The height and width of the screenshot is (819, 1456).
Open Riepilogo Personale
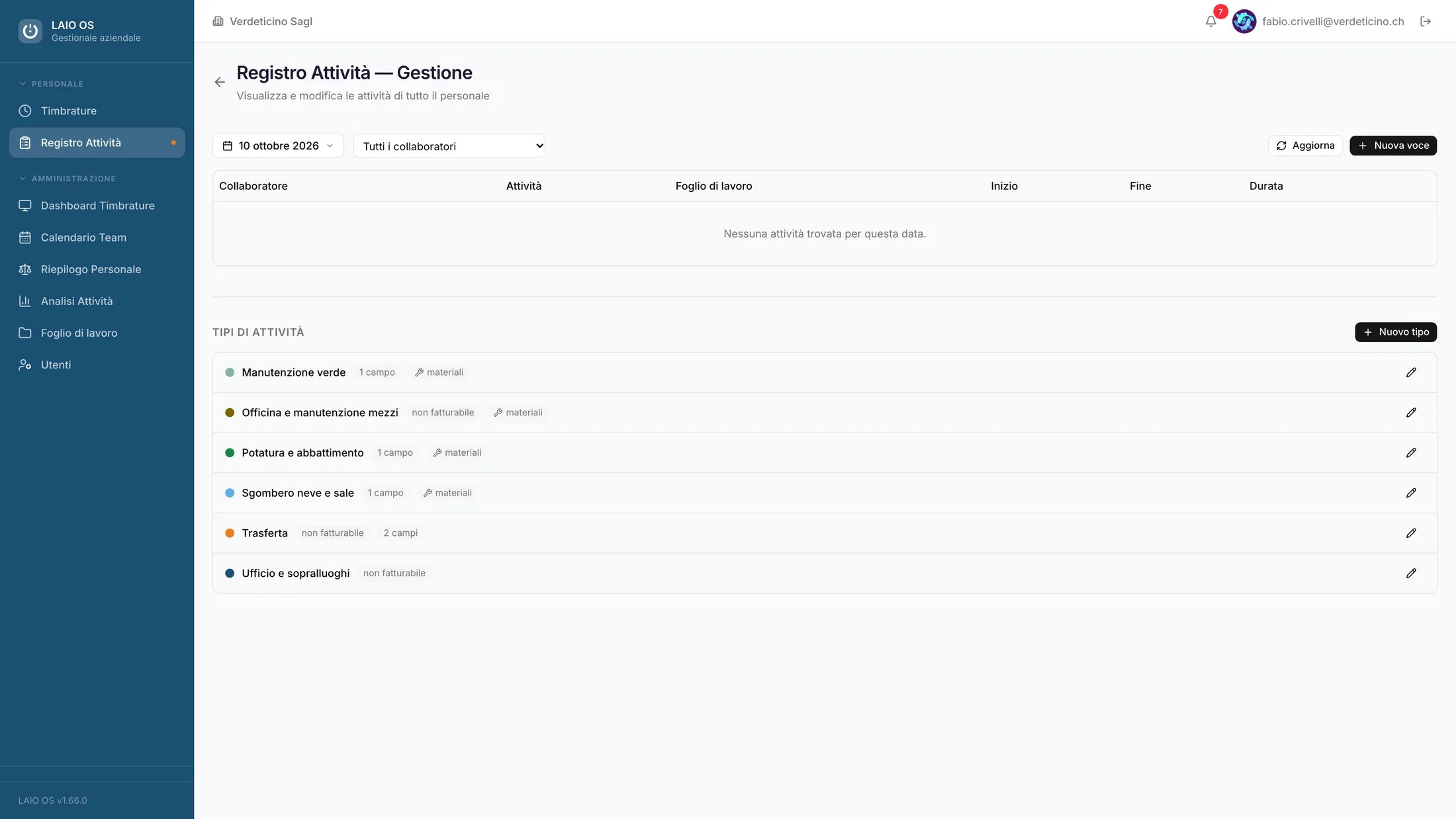tap(97, 269)
